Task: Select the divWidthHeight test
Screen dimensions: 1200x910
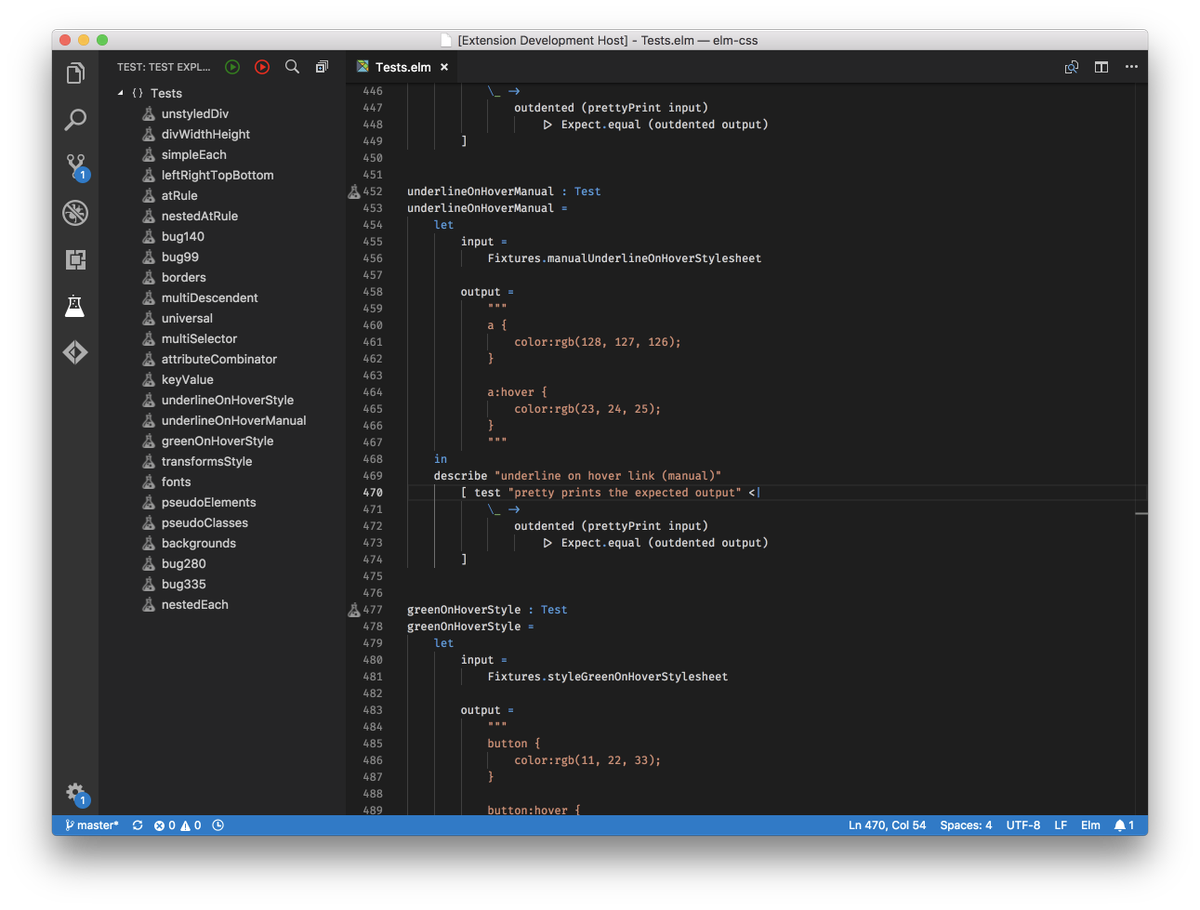Action: 205,134
